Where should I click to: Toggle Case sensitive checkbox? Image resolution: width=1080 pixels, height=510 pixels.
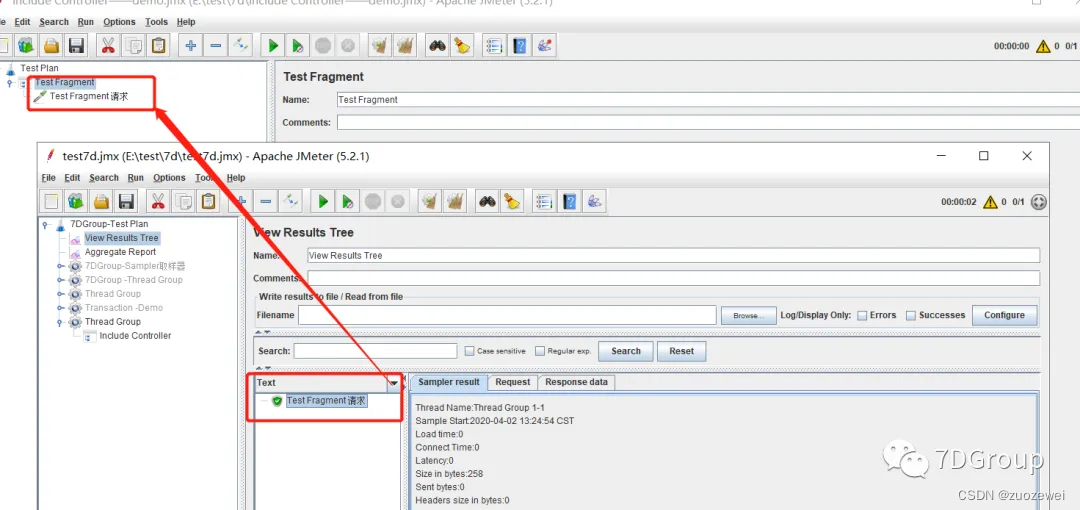pos(470,351)
